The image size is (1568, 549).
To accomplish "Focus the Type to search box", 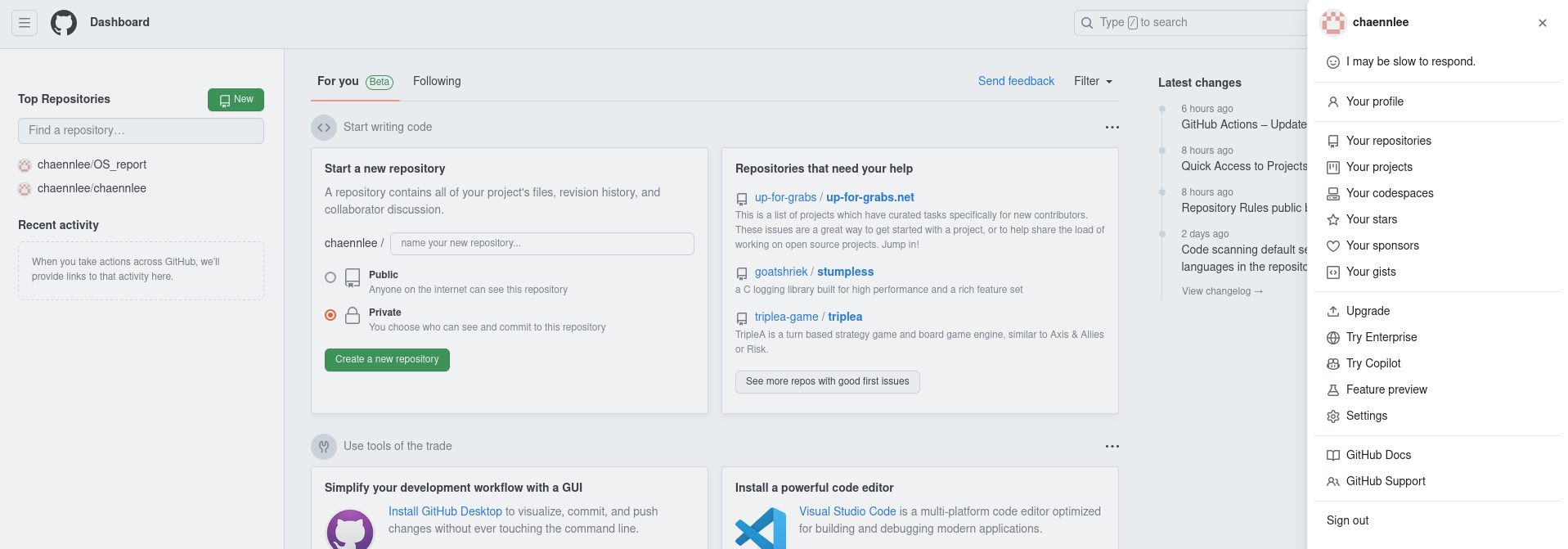I will pyautogui.click(x=1190, y=23).
